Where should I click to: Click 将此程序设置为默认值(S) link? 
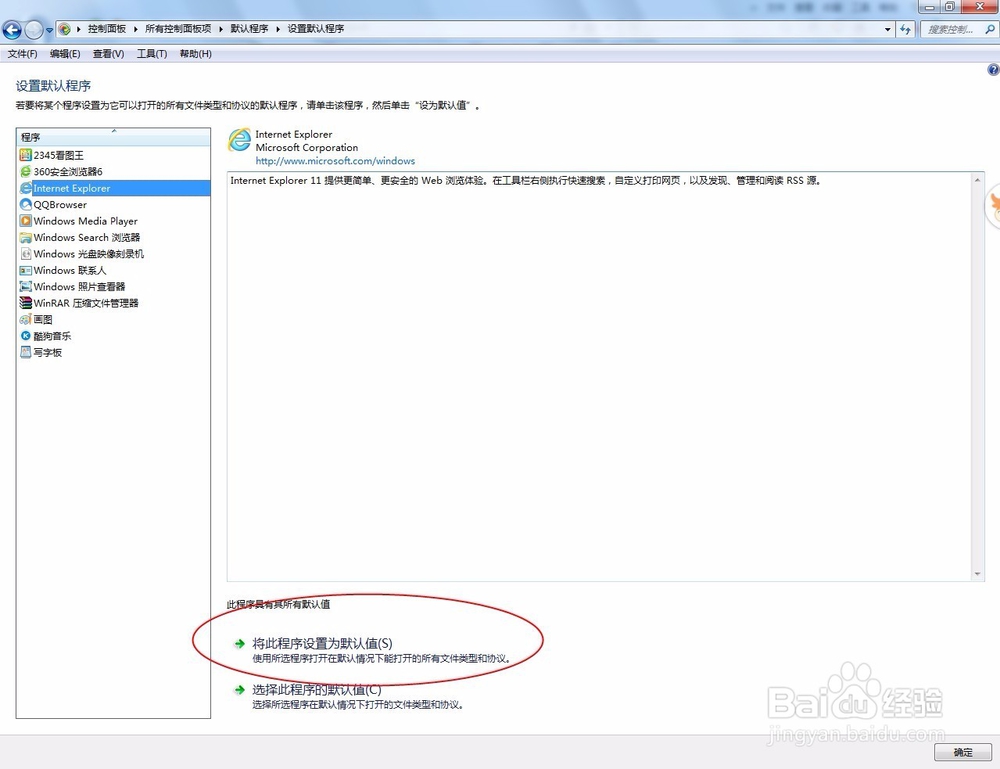pos(322,643)
